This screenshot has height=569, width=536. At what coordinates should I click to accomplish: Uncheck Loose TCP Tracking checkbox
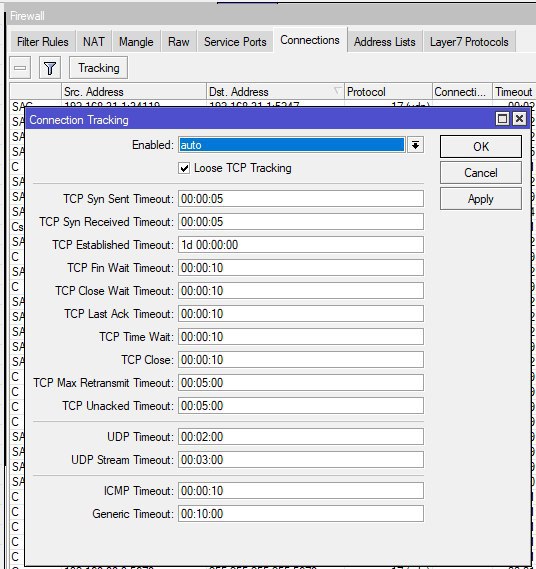[x=184, y=168]
